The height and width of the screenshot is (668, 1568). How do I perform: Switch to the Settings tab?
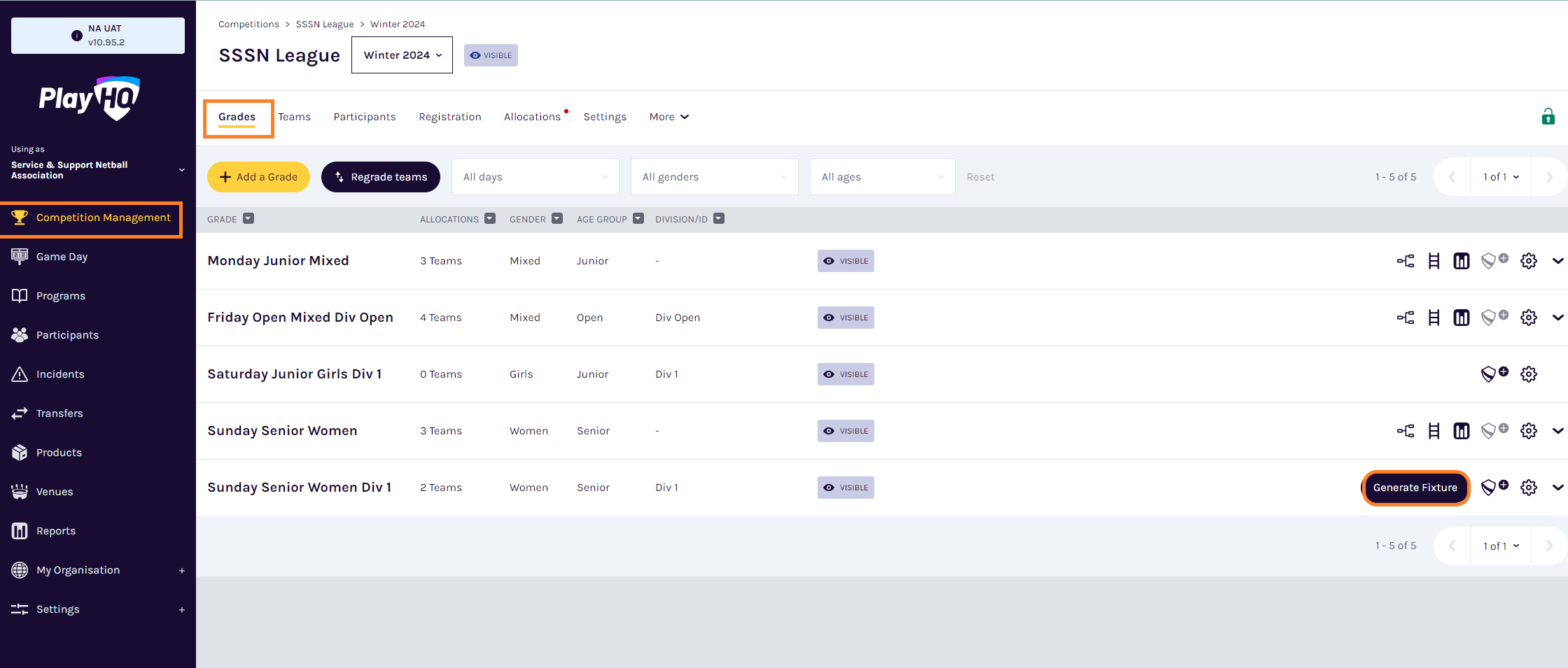coord(605,117)
